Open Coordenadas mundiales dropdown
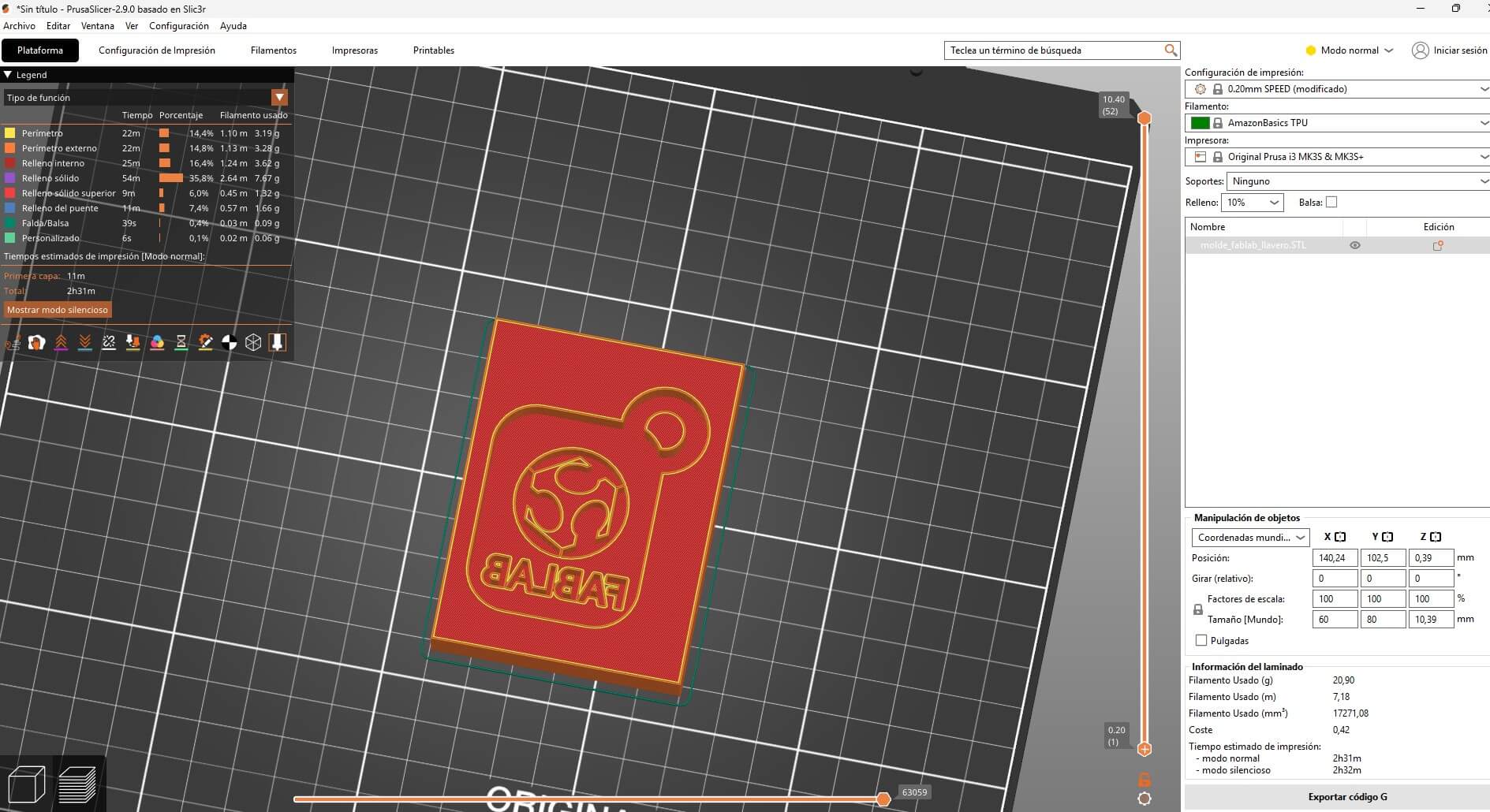 pos(1250,538)
